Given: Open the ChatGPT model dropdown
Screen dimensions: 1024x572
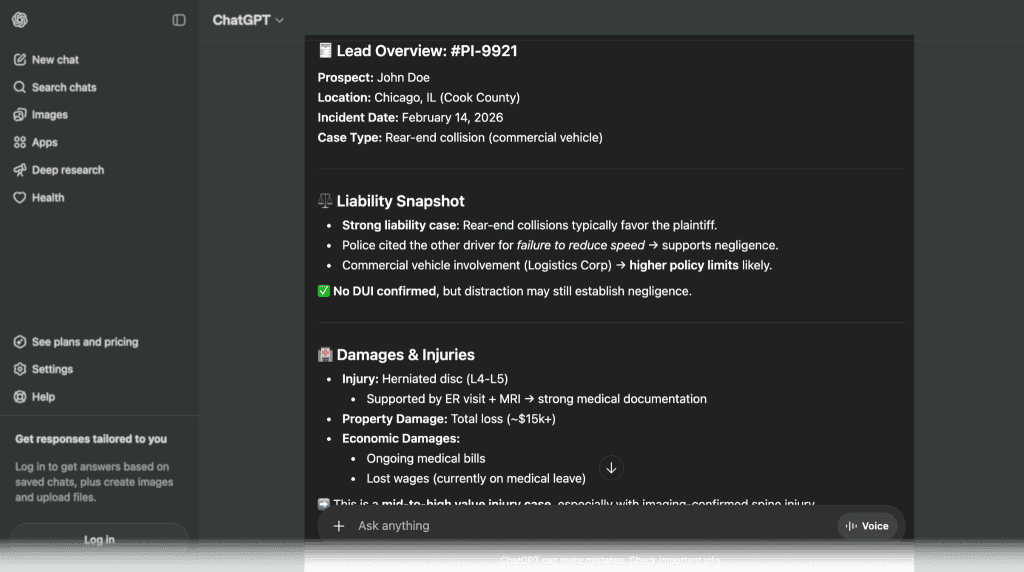Looking at the screenshot, I should click(248, 20).
